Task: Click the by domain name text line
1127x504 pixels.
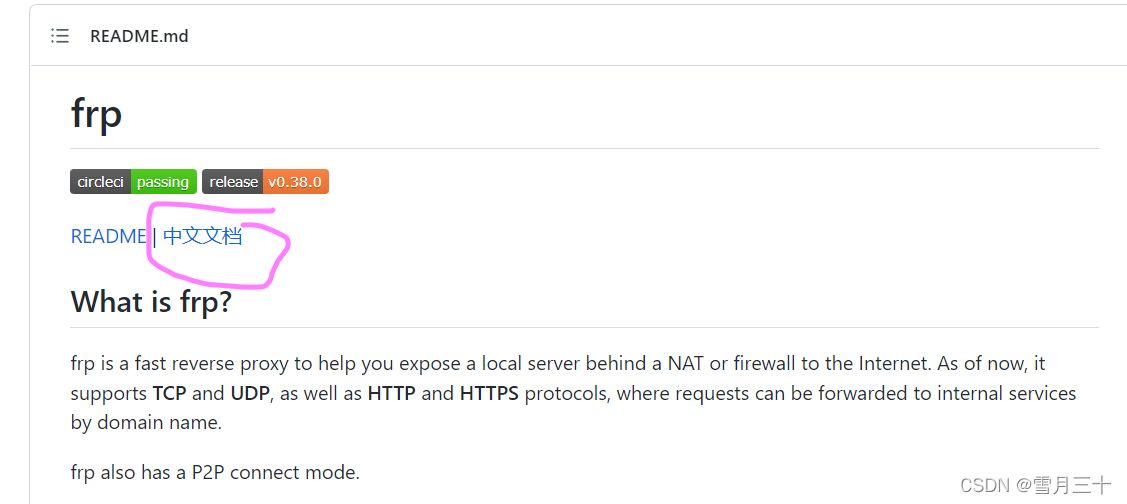Action: pyautogui.click(x=146, y=423)
